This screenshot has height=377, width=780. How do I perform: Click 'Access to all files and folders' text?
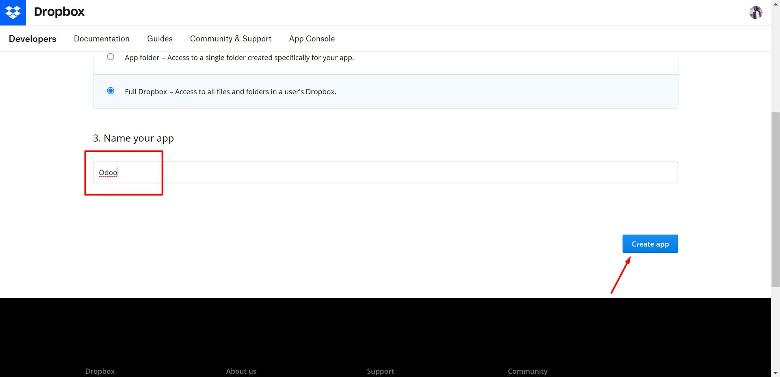pos(255,92)
